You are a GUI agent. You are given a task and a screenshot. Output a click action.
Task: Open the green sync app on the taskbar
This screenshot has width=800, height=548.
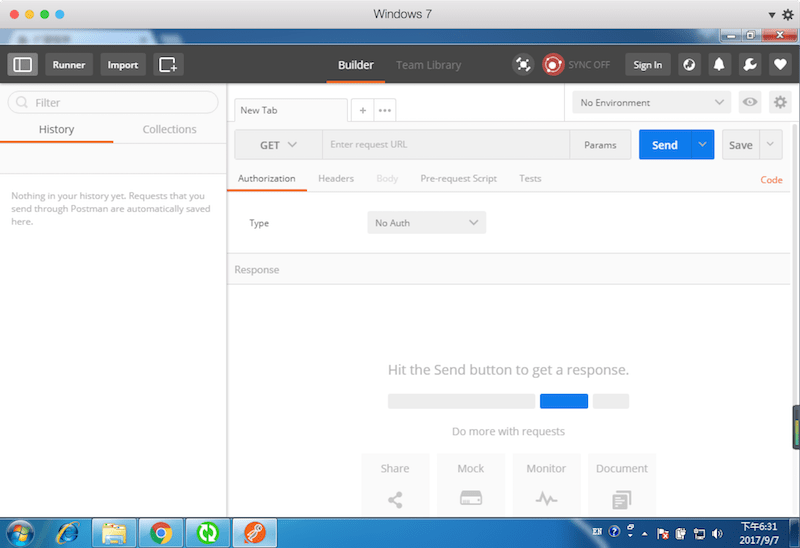pos(208,534)
